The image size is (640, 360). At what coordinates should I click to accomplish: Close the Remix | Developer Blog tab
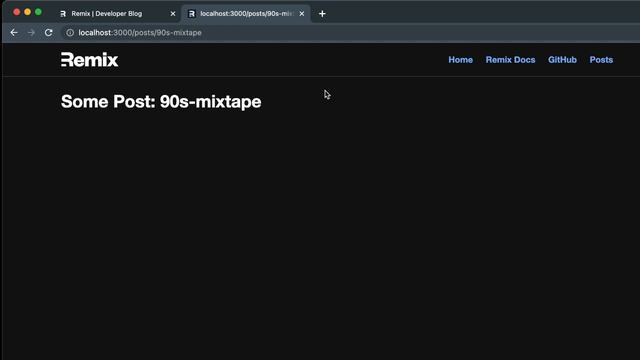[x=173, y=14]
